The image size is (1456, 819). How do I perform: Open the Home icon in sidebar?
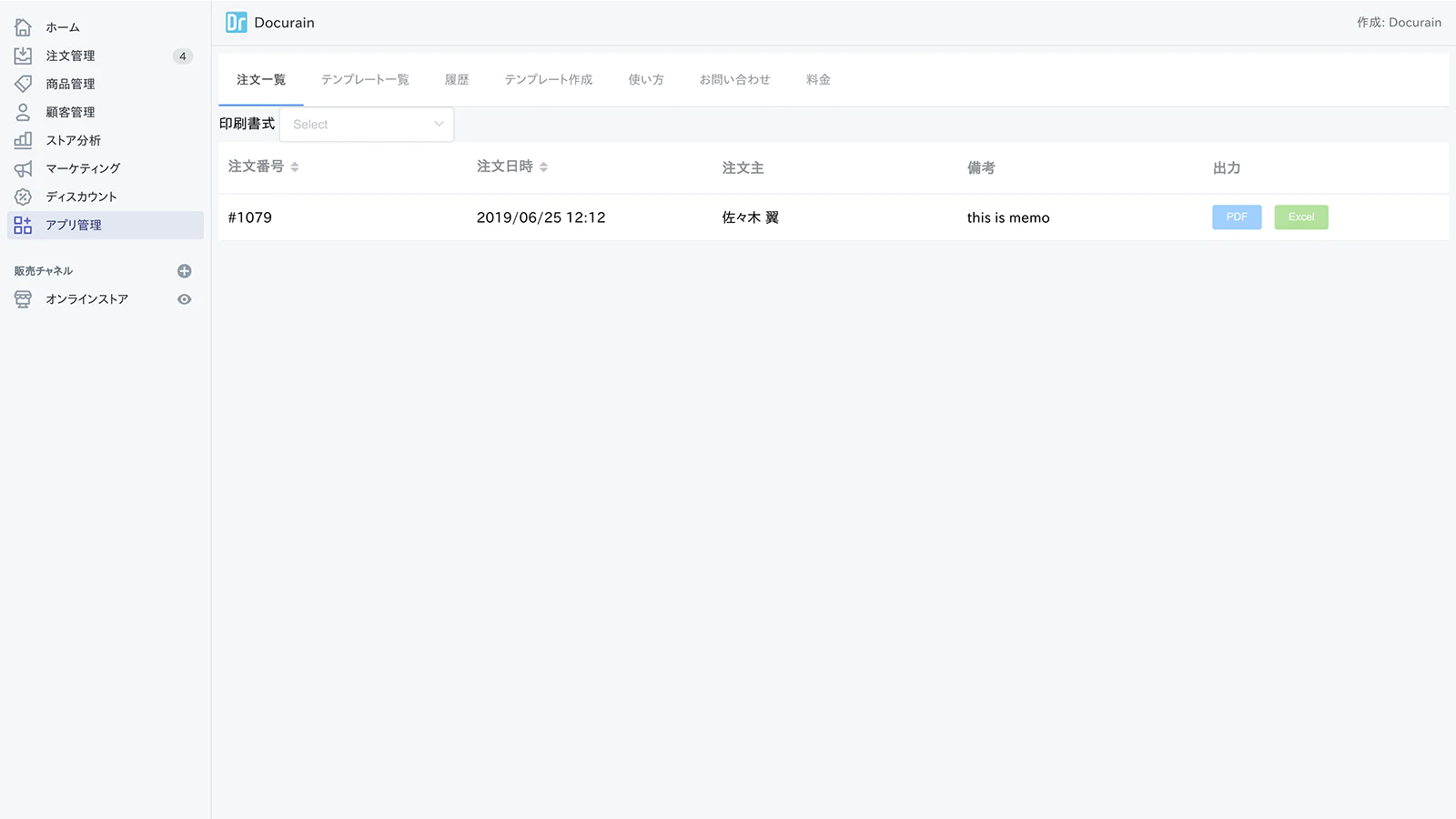[23, 27]
